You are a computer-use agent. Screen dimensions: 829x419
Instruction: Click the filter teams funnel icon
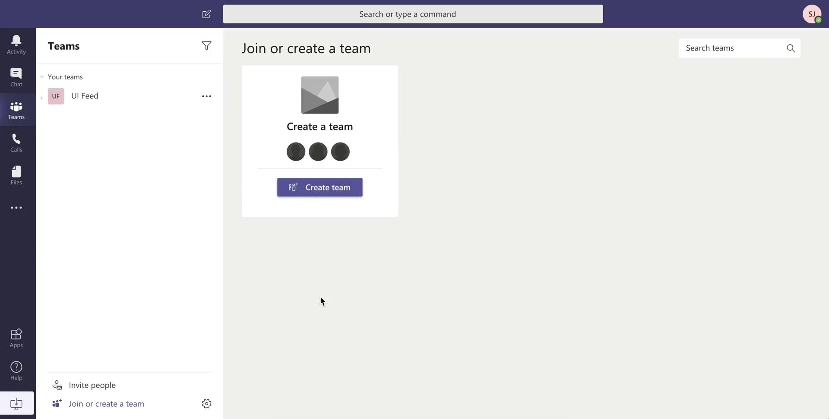tap(207, 46)
